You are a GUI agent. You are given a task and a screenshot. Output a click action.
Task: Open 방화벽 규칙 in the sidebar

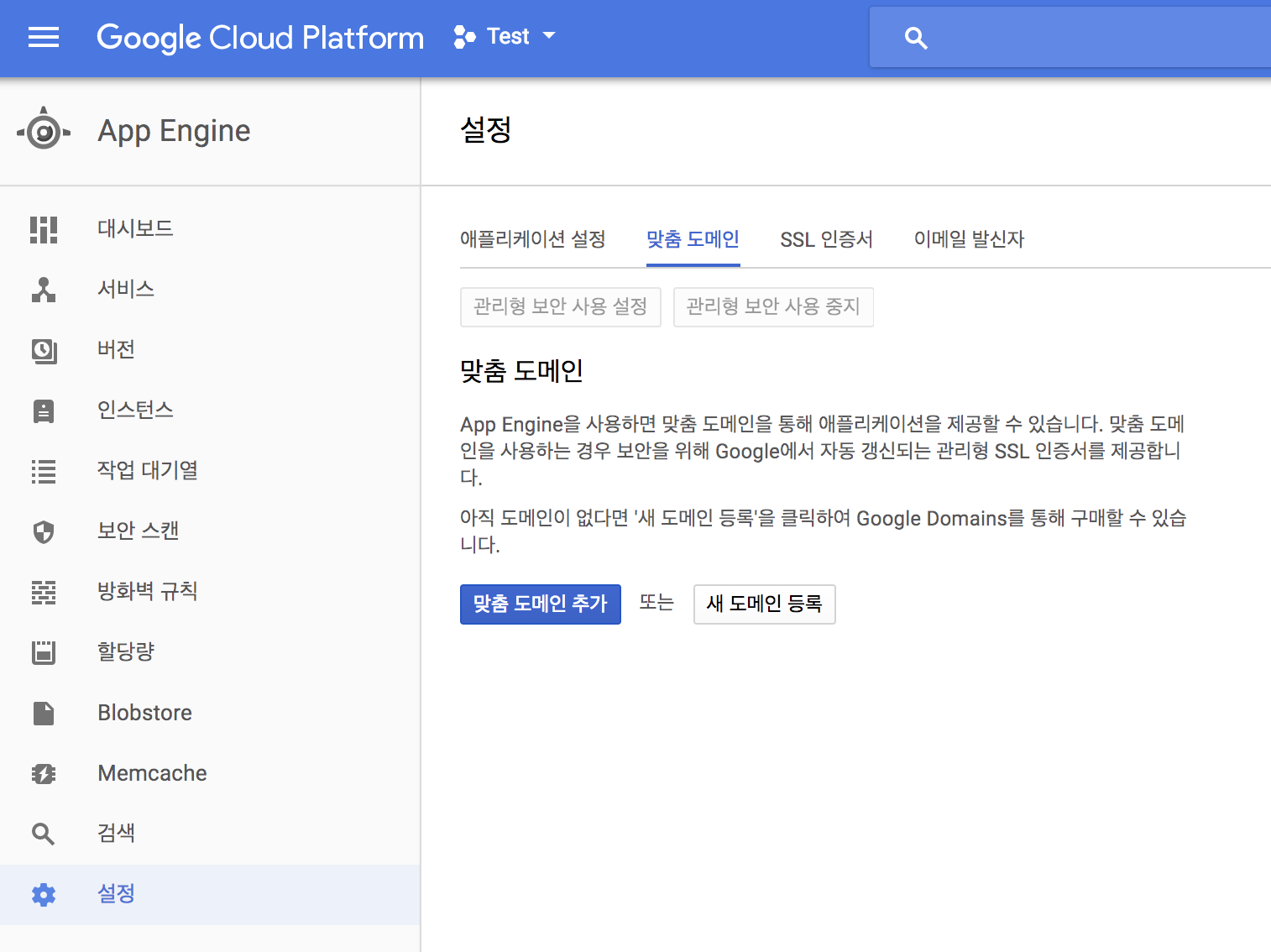210,591
